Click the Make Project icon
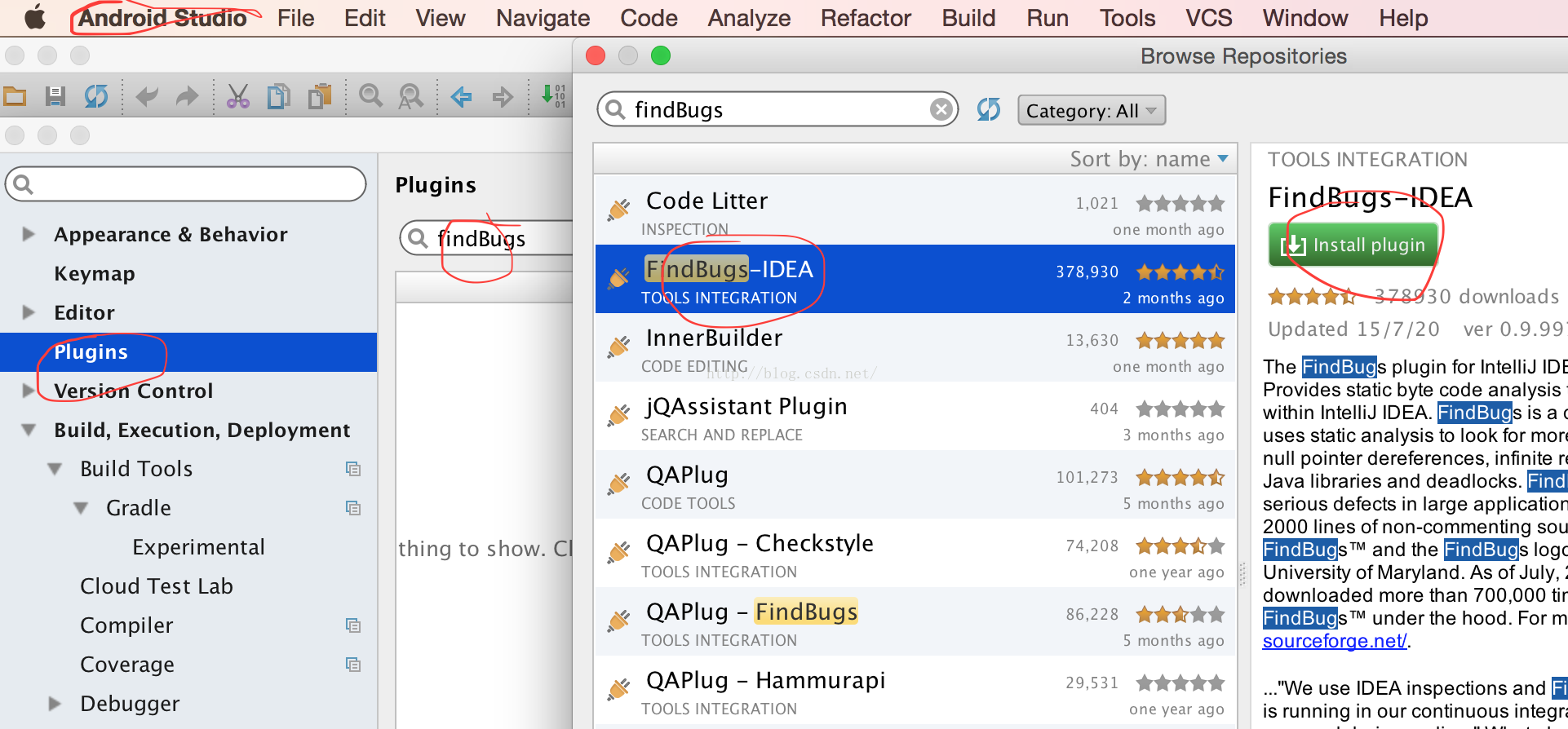Viewport: 1568px width, 729px height. tap(554, 96)
